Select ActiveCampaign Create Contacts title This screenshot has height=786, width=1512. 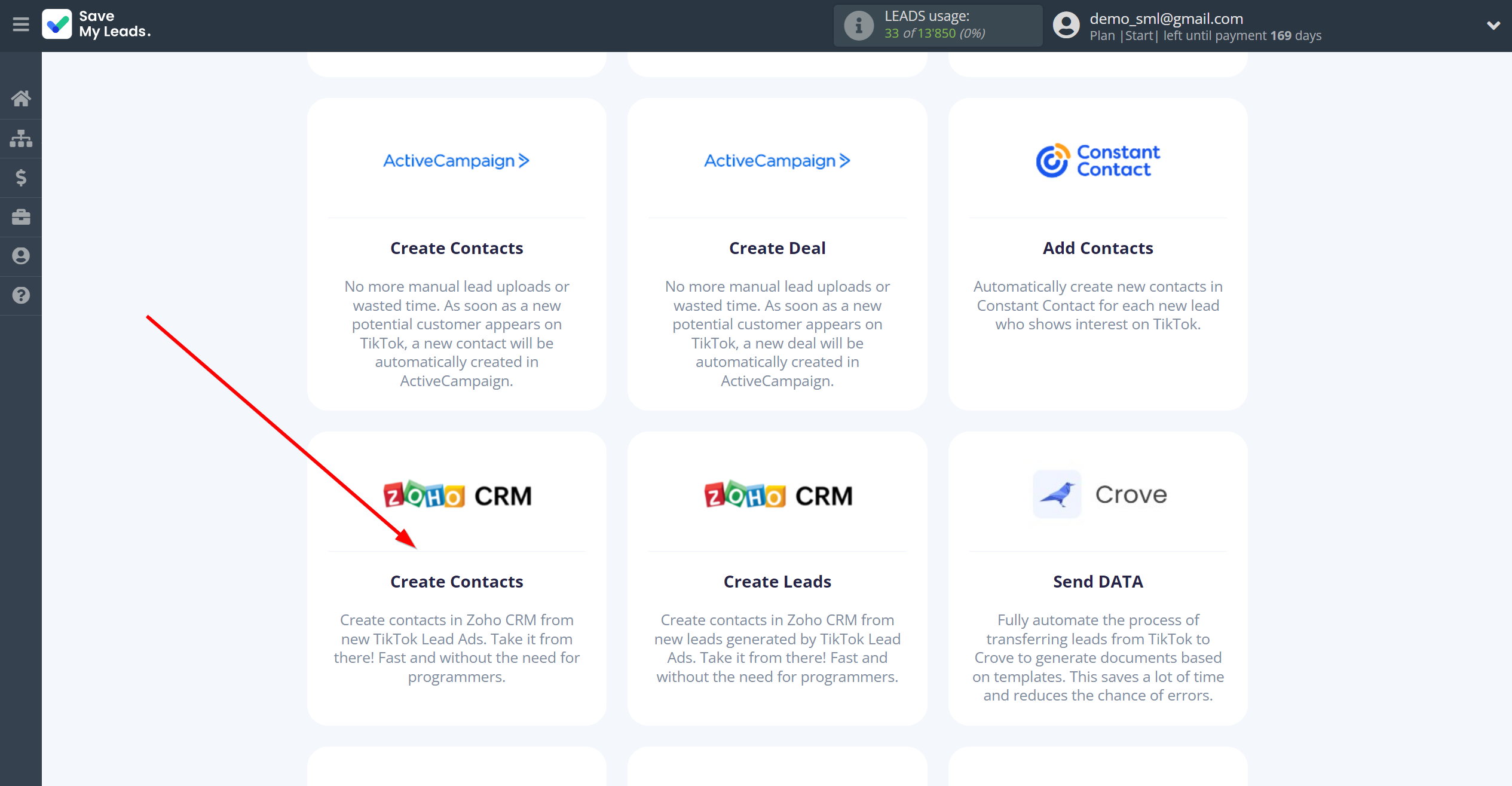coord(457,248)
